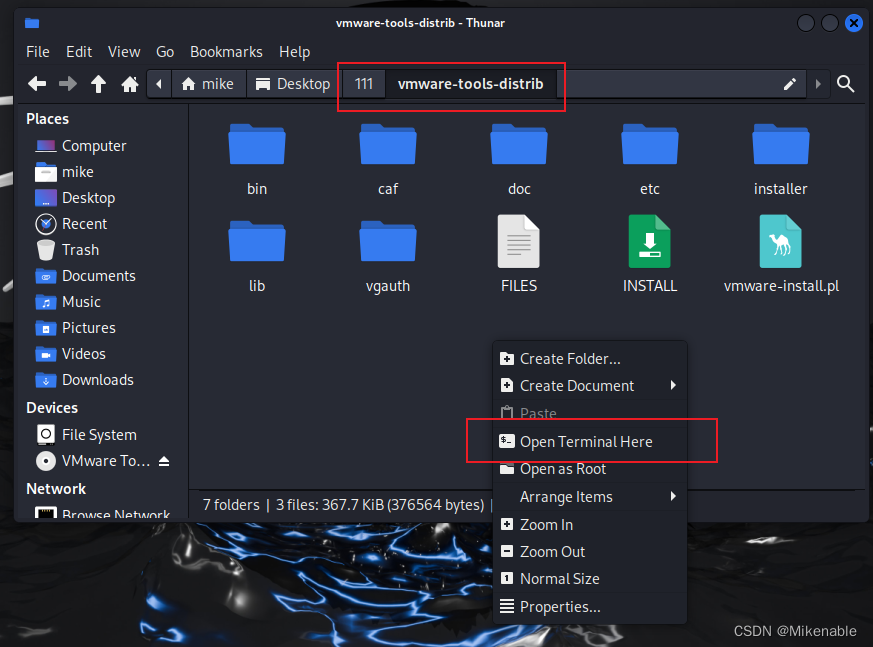Image resolution: width=873 pixels, height=647 pixels.
Task: Open the Help menu
Action: (x=295, y=52)
